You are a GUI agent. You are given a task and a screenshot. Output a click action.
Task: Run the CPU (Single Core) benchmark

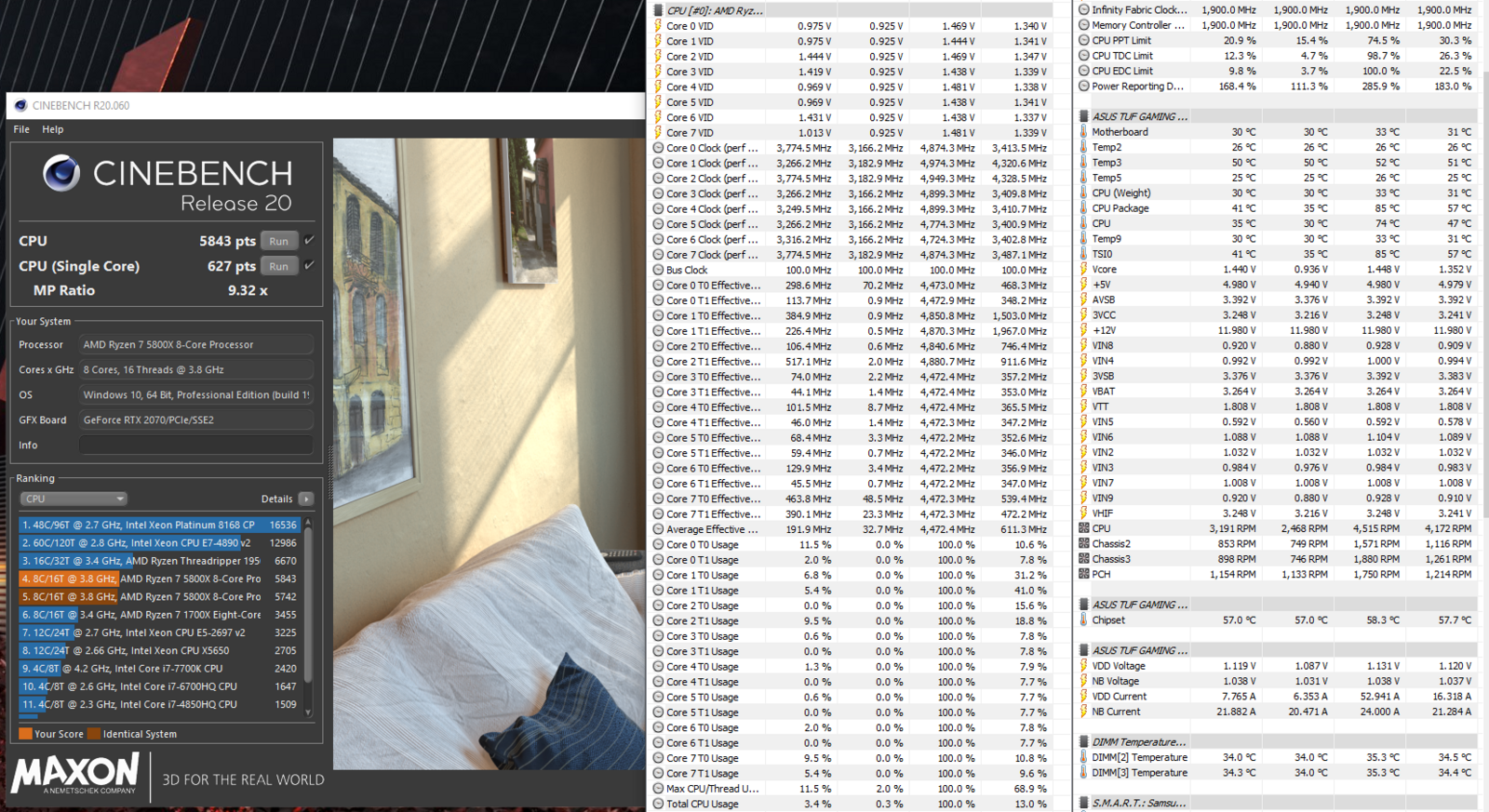pos(279,266)
